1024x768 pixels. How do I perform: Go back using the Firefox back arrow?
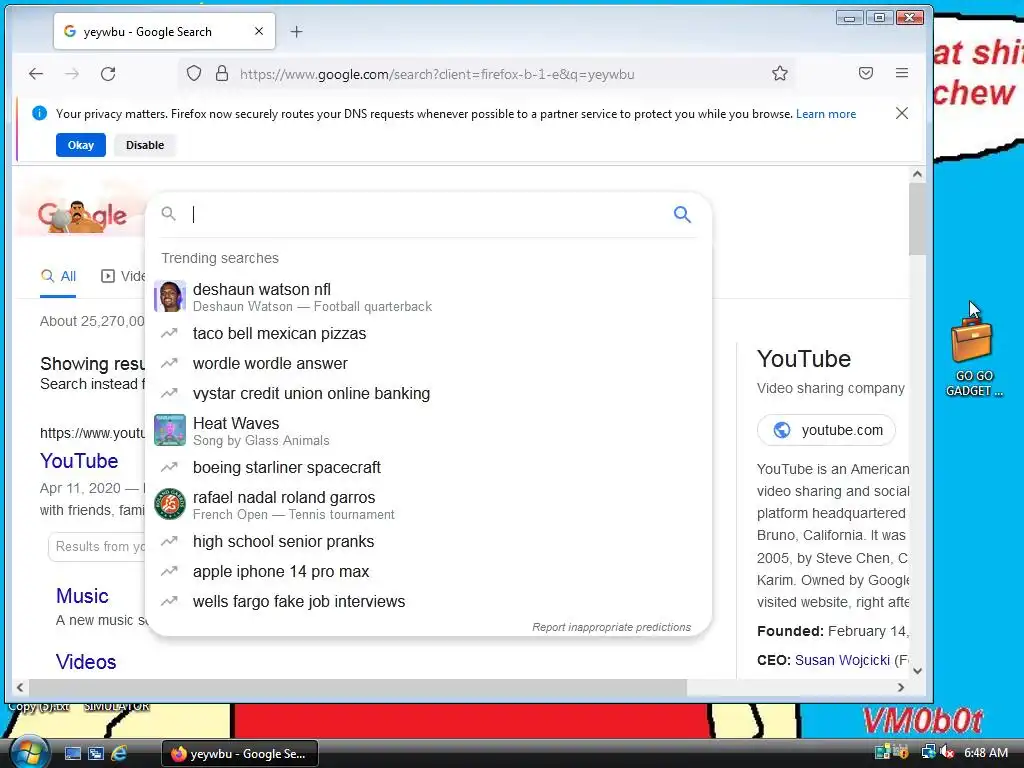tap(36, 74)
